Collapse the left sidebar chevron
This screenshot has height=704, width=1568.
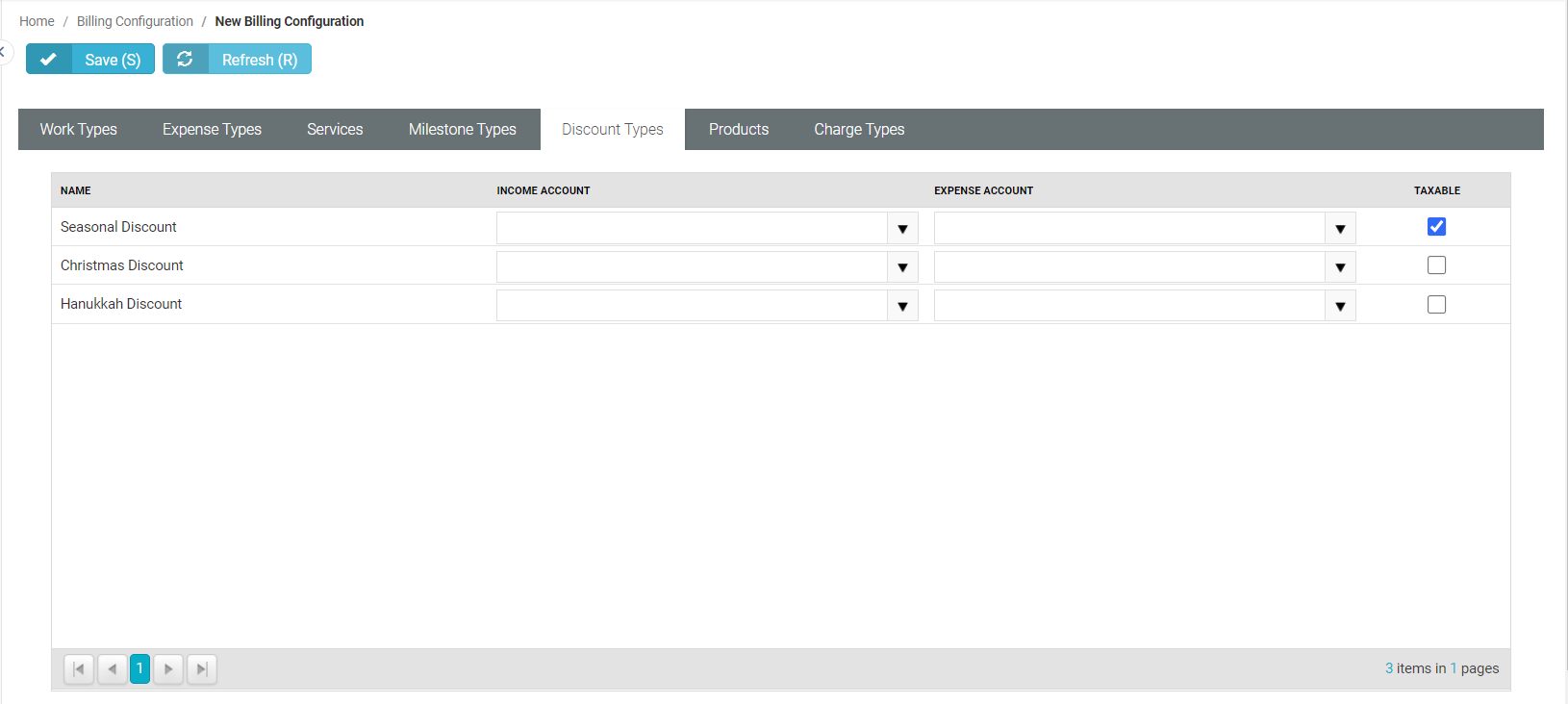3,52
